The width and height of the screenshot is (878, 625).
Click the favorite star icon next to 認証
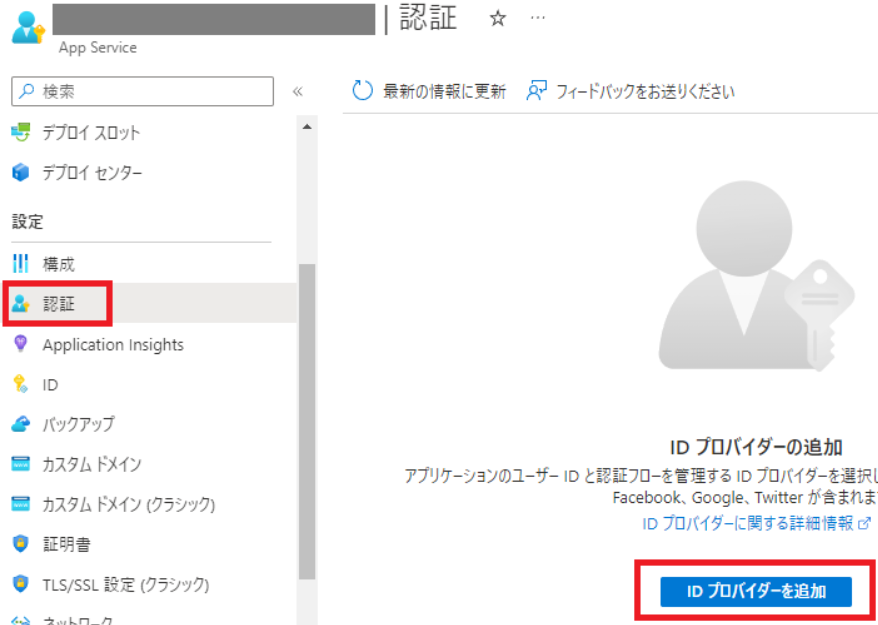498,20
